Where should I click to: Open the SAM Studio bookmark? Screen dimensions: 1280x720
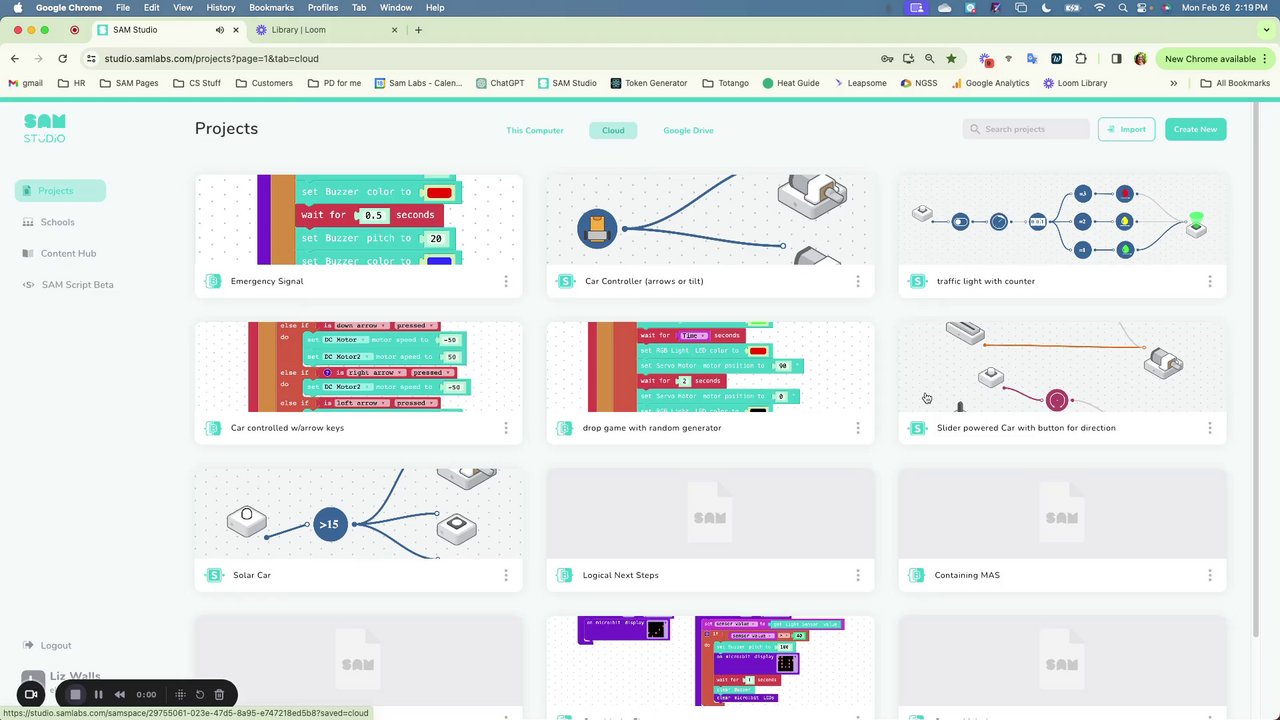click(567, 83)
